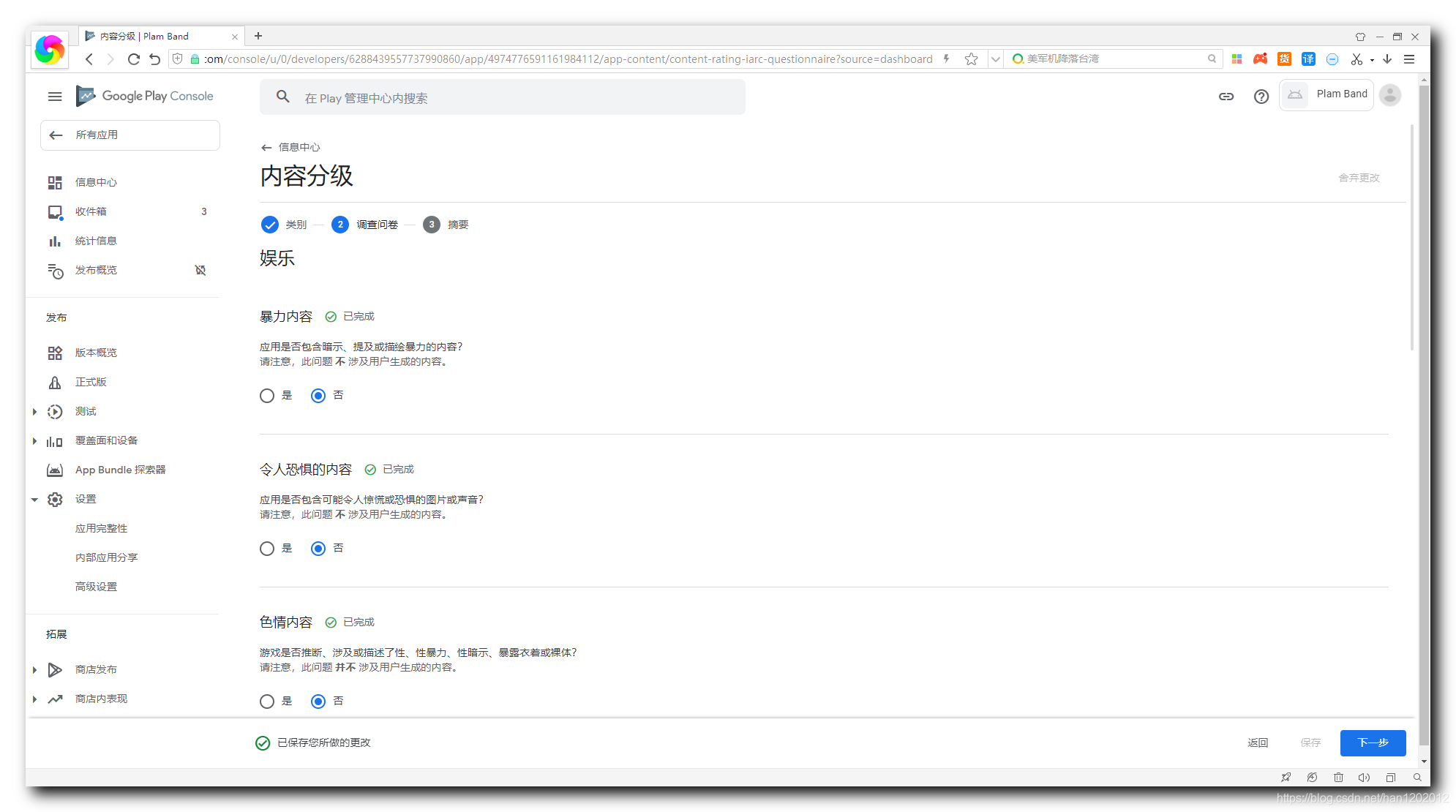Click the hamburger menu icon beside Google Play Console
Screen dimensions: 1456x812
[55, 97]
